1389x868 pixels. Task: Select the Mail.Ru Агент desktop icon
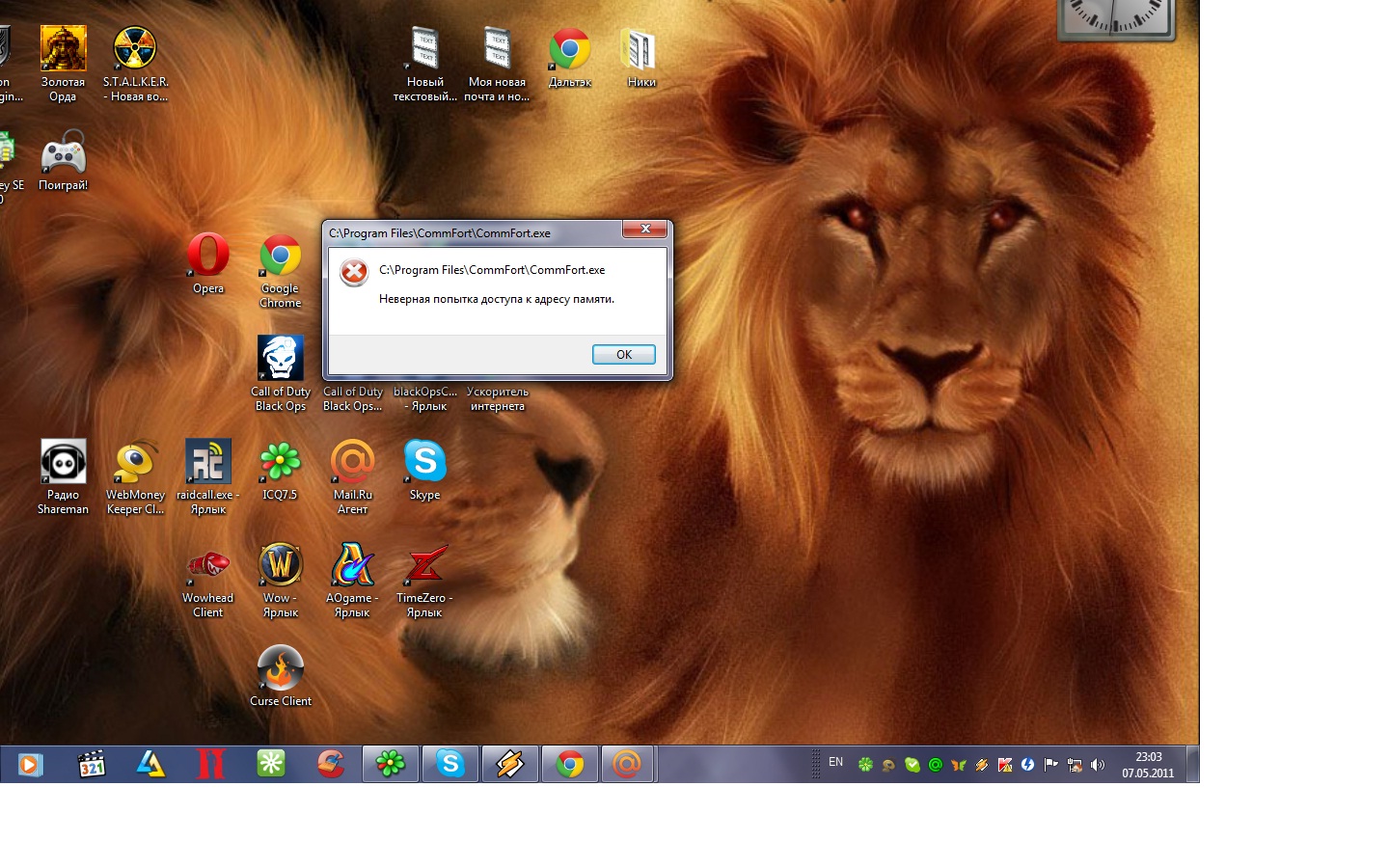[x=353, y=463]
